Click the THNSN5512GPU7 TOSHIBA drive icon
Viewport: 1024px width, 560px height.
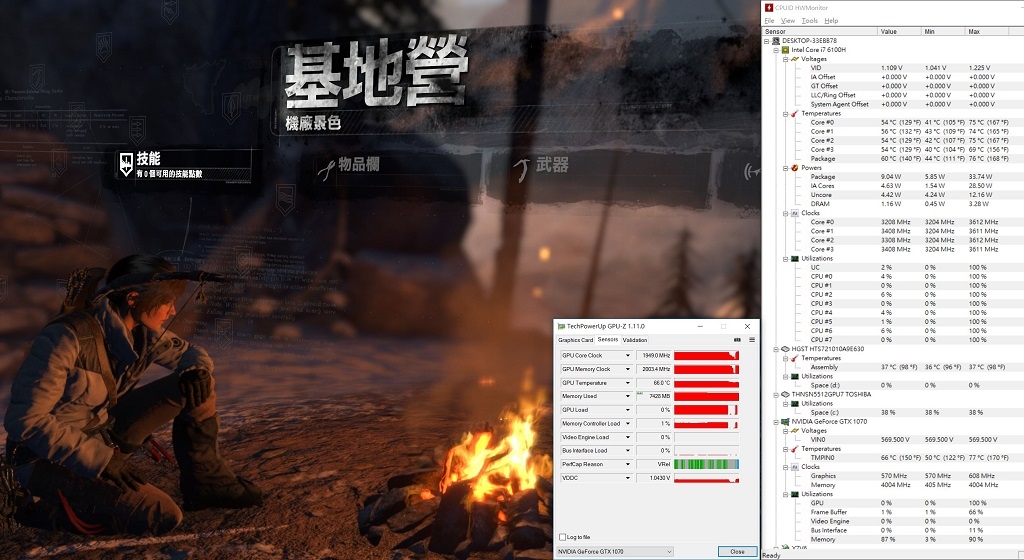click(785, 394)
